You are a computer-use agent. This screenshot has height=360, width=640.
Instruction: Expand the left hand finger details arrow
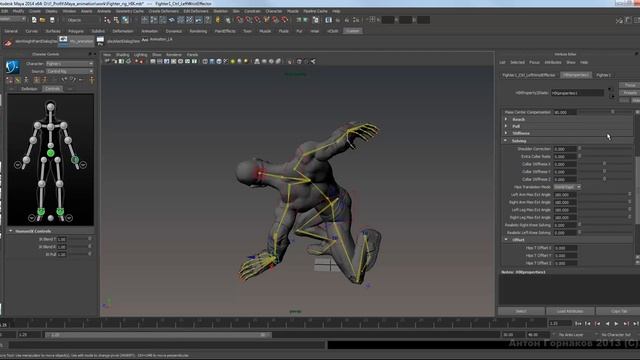[x=83, y=165]
